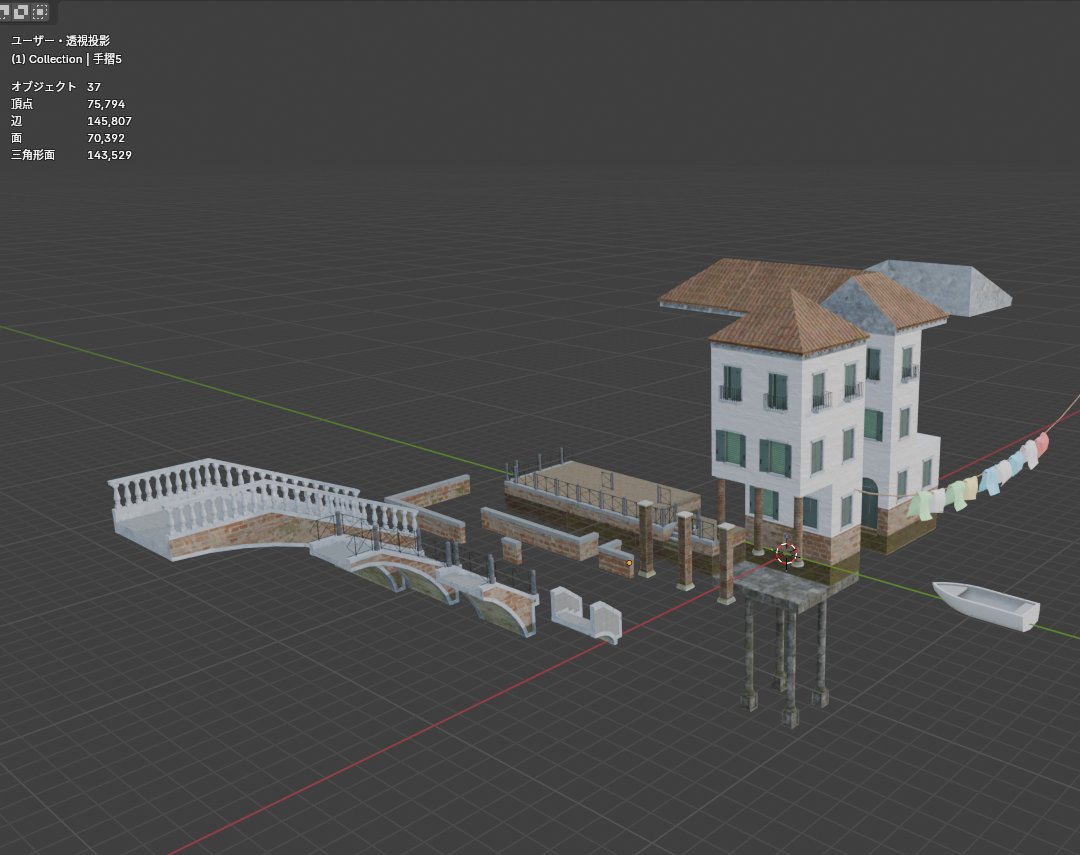The height and width of the screenshot is (855, 1080).
Task: Click the edge count value 145,807
Action: (x=110, y=121)
